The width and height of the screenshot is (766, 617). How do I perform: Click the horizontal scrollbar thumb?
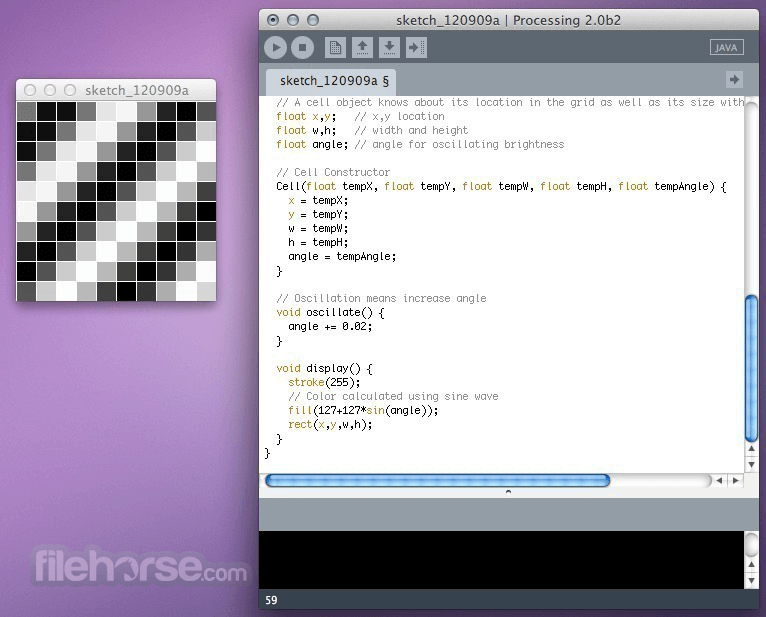click(437, 481)
